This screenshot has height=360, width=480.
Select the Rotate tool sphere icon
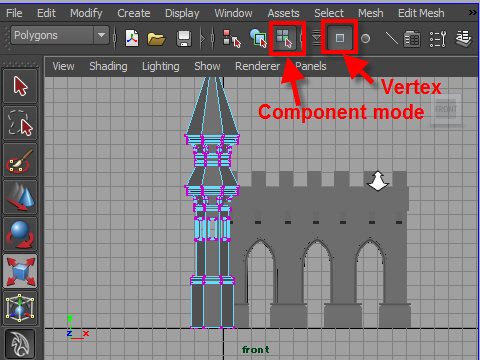[x=20, y=234]
